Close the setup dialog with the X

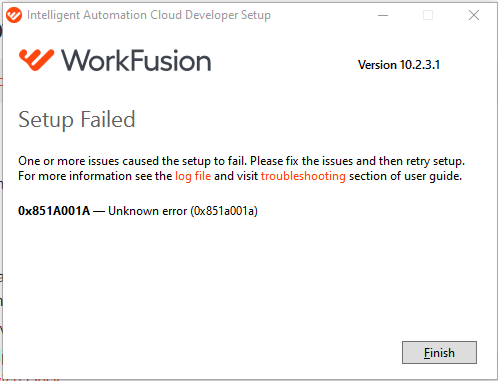[x=474, y=15]
